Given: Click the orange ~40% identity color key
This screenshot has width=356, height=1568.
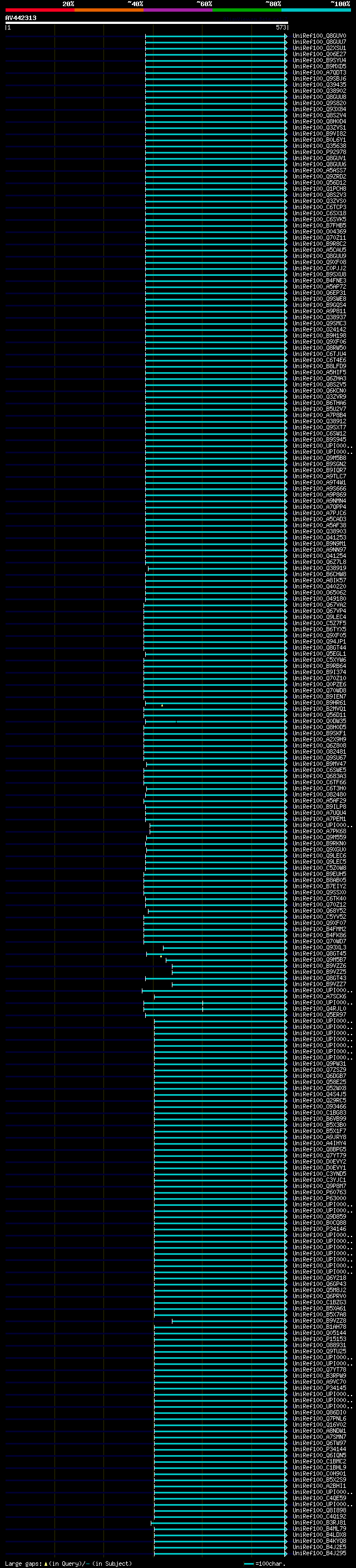Looking at the screenshot, I should 109,10.
